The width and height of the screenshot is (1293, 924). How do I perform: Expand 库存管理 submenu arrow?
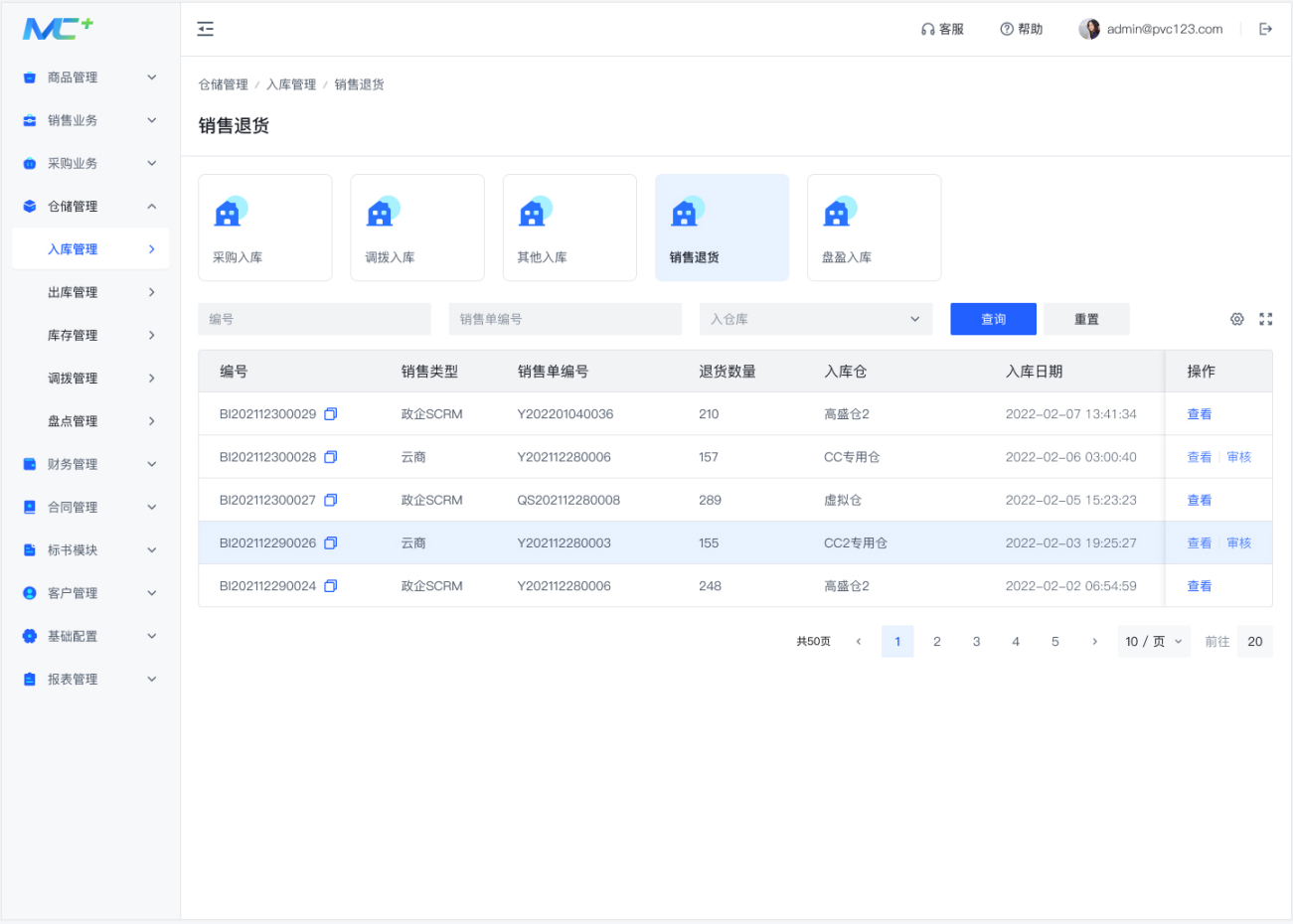152,335
